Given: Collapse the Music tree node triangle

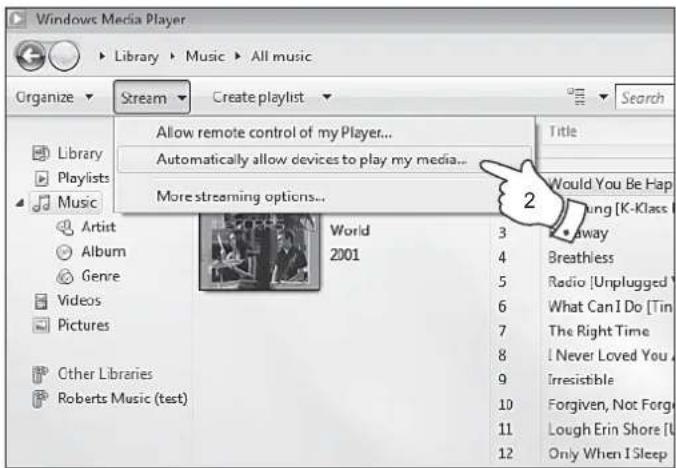Looking at the screenshot, I should point(20,203).
